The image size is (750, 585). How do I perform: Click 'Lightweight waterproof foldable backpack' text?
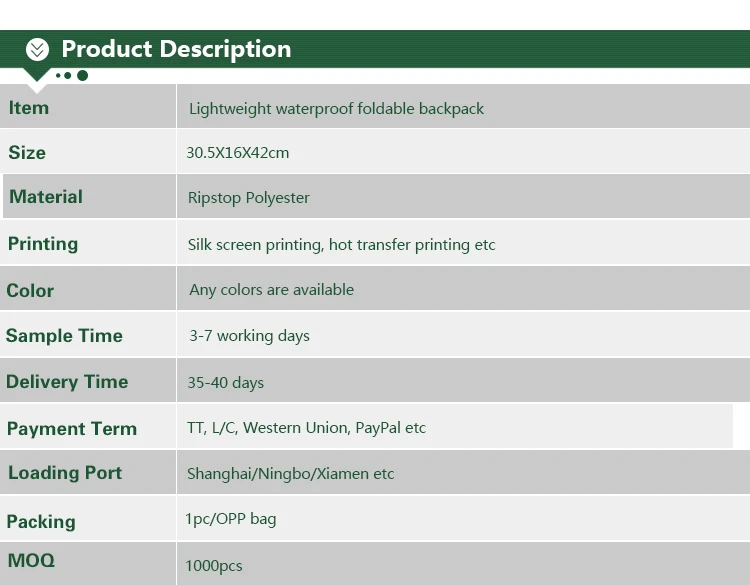click(336, 108)
